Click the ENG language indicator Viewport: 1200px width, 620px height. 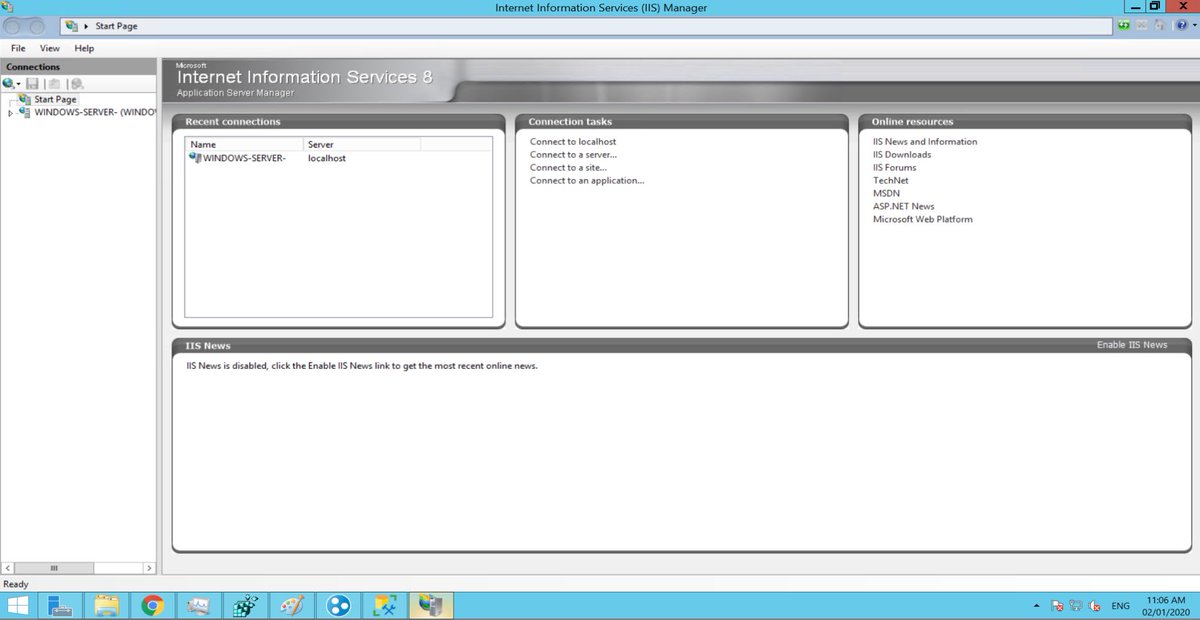[1121, 606]
